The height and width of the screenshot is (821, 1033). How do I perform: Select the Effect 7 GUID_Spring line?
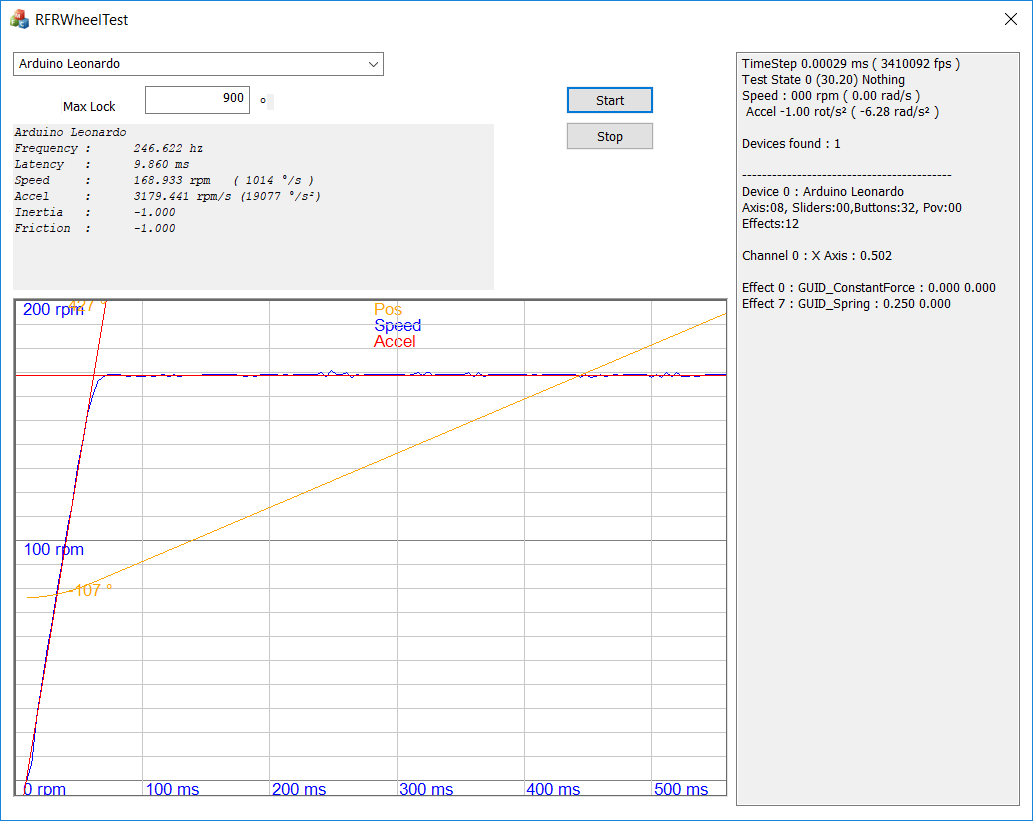(x=846, y=304)
